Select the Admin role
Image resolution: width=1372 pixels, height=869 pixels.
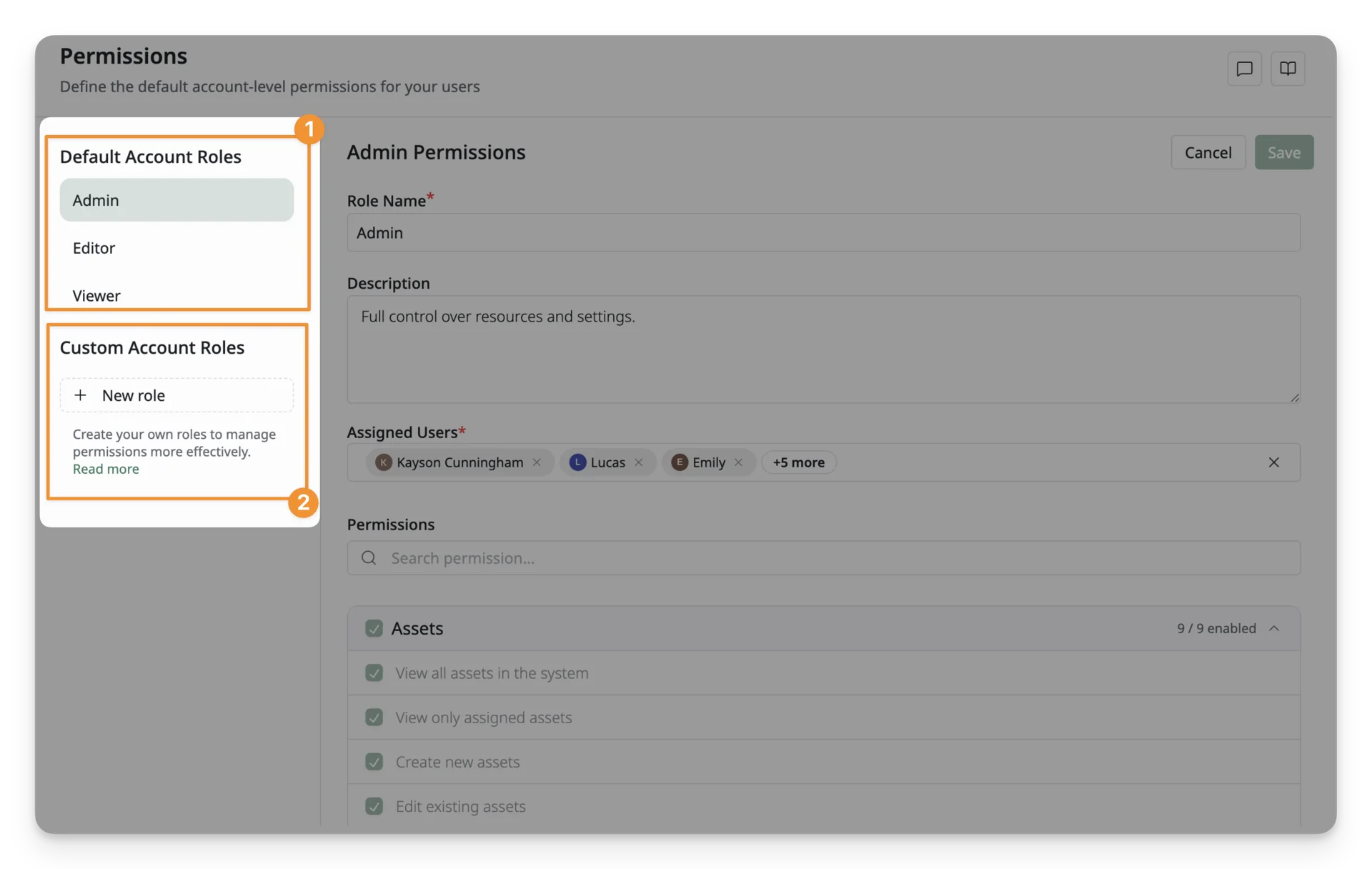click(x=177, y=200)
